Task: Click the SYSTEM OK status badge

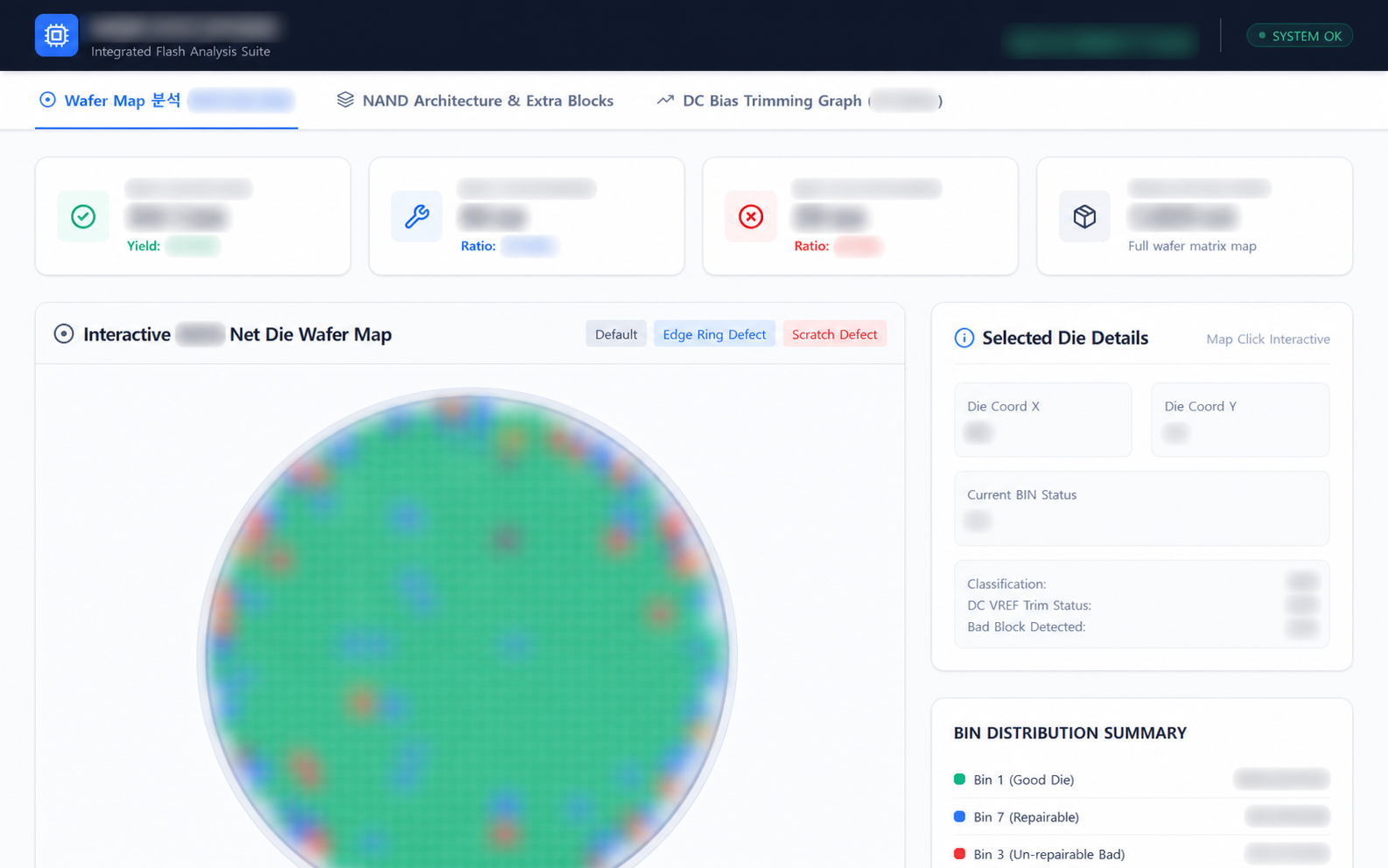Action: click(1300, 36)
